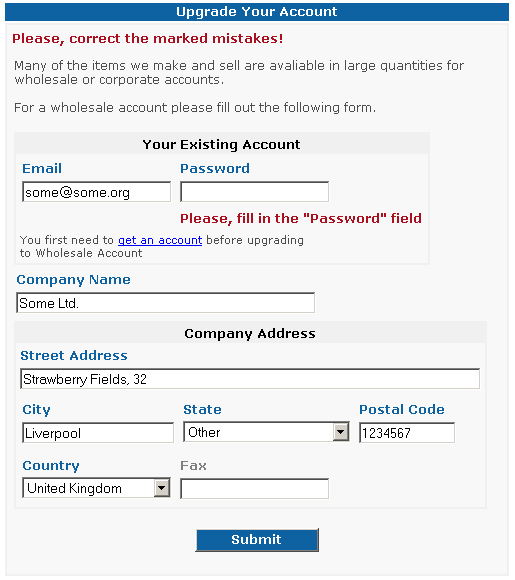Click the Company Address section heading
The image size is (515, 580).
250,333
